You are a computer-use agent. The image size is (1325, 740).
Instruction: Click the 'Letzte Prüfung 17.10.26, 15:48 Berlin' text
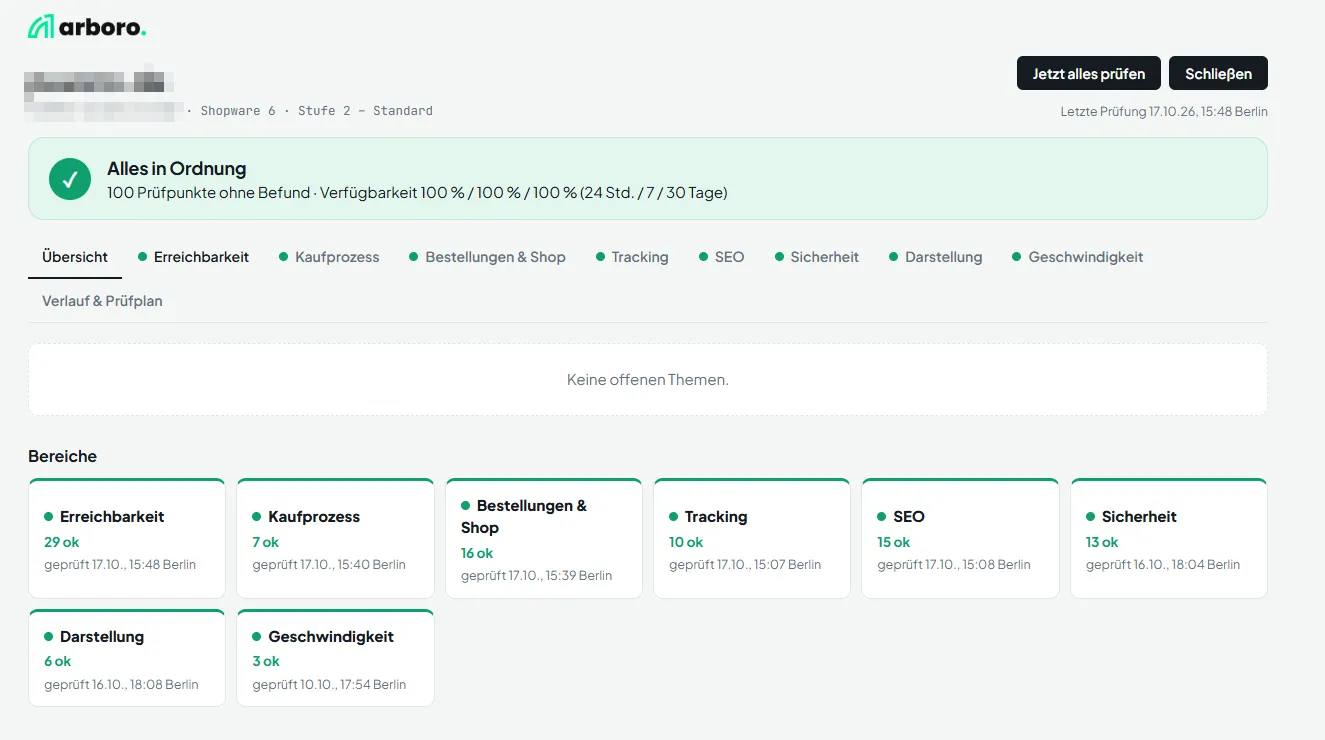(x=1164, y=112)
